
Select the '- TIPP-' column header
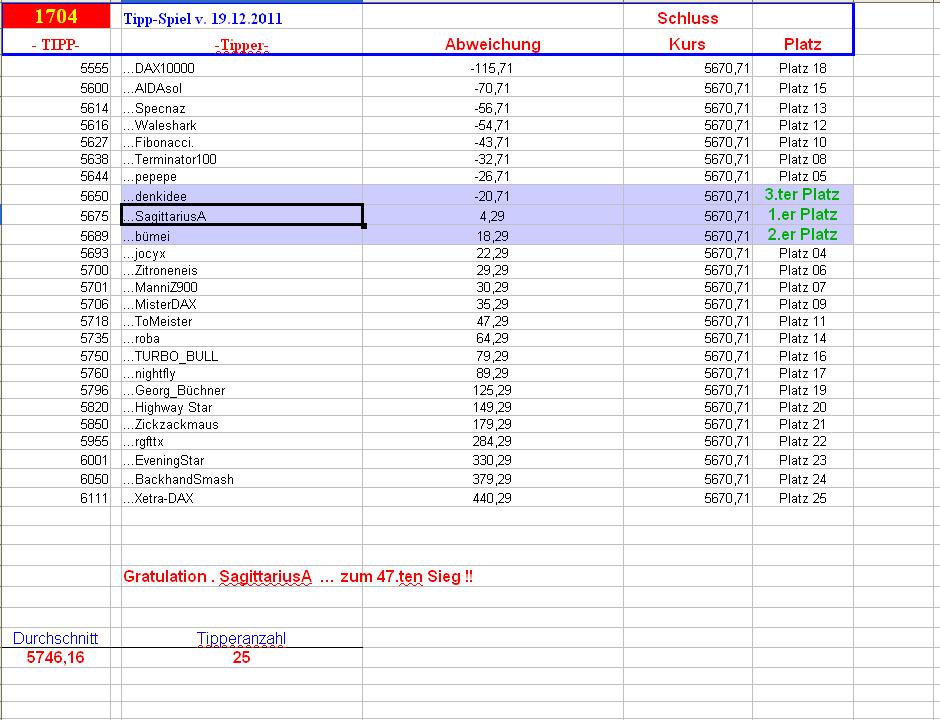[55, 44]
